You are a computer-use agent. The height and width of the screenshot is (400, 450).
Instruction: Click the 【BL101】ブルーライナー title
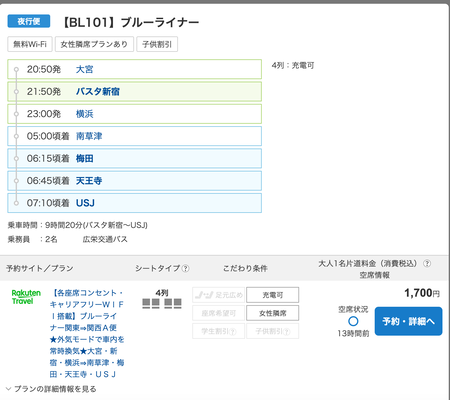coord(130,22)
